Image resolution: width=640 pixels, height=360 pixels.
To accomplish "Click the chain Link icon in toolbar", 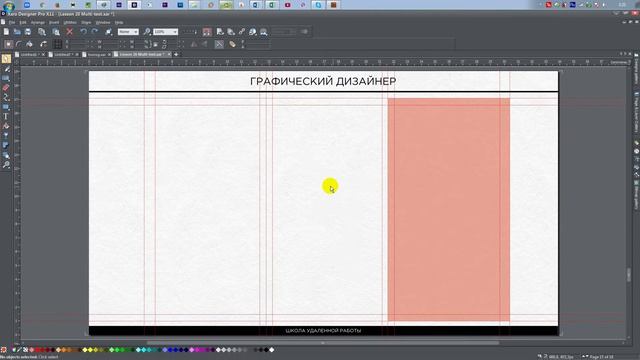I will [x=242, y=32].
